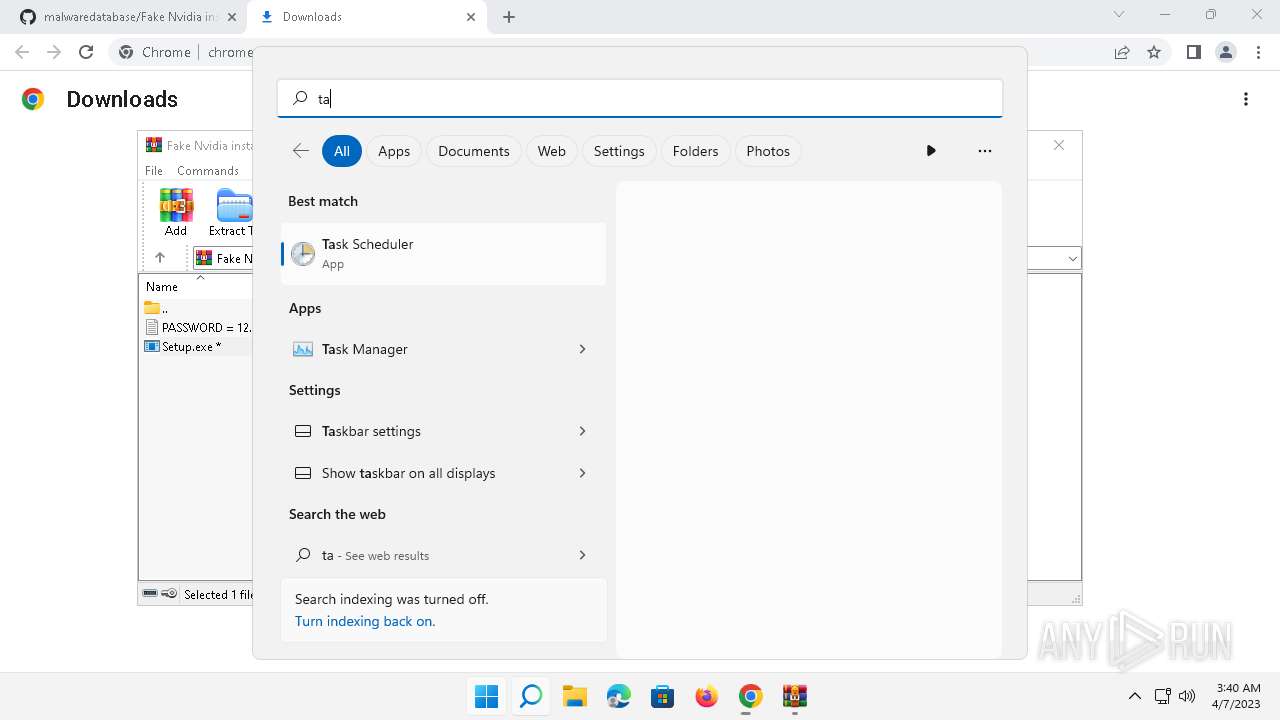Expand Show taskbar on all displays arrow
Screen dimensions: 1280x720
(x=582, y=473)
